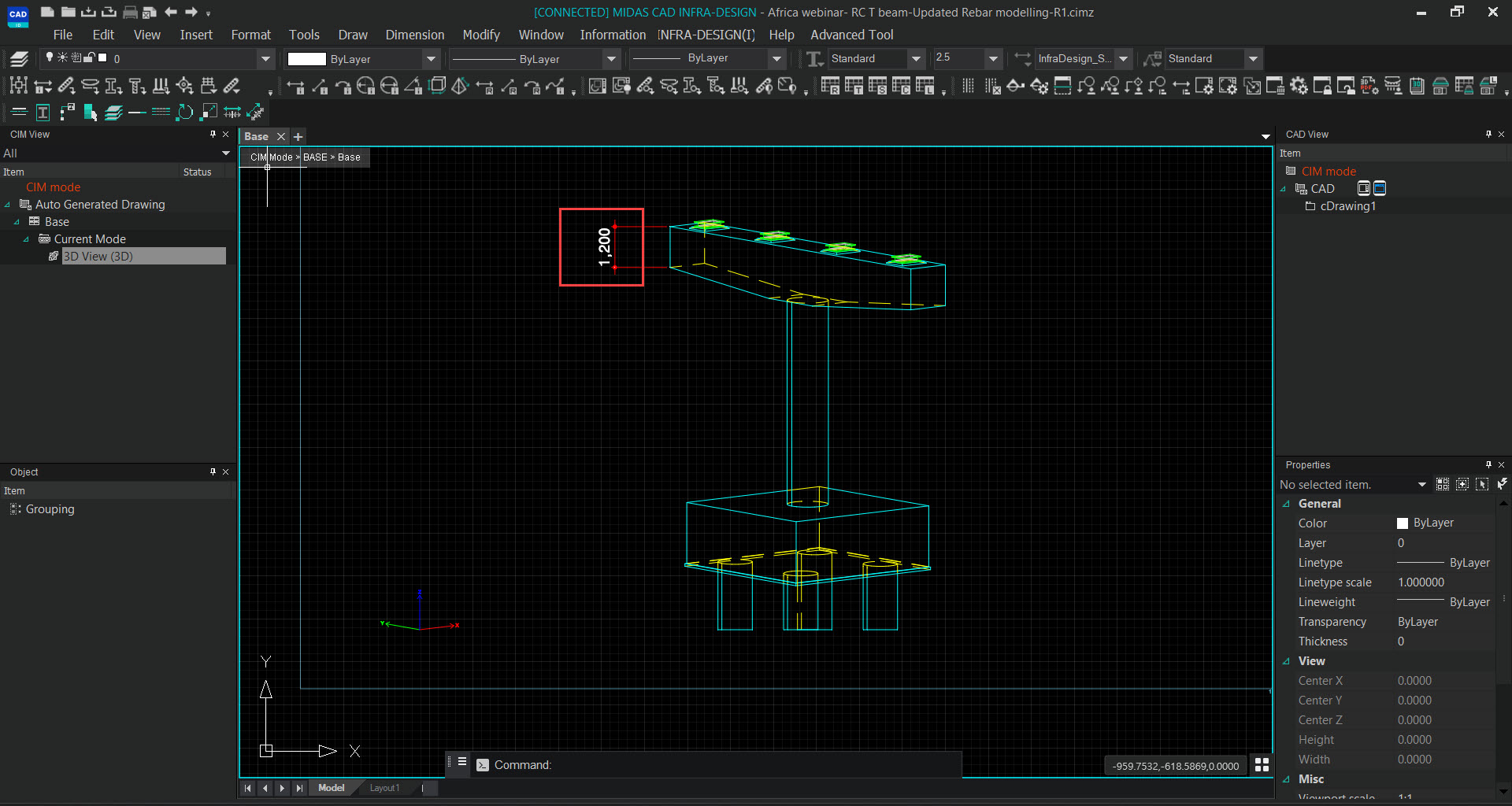Click the last-layout navigation arrow button

299,788
